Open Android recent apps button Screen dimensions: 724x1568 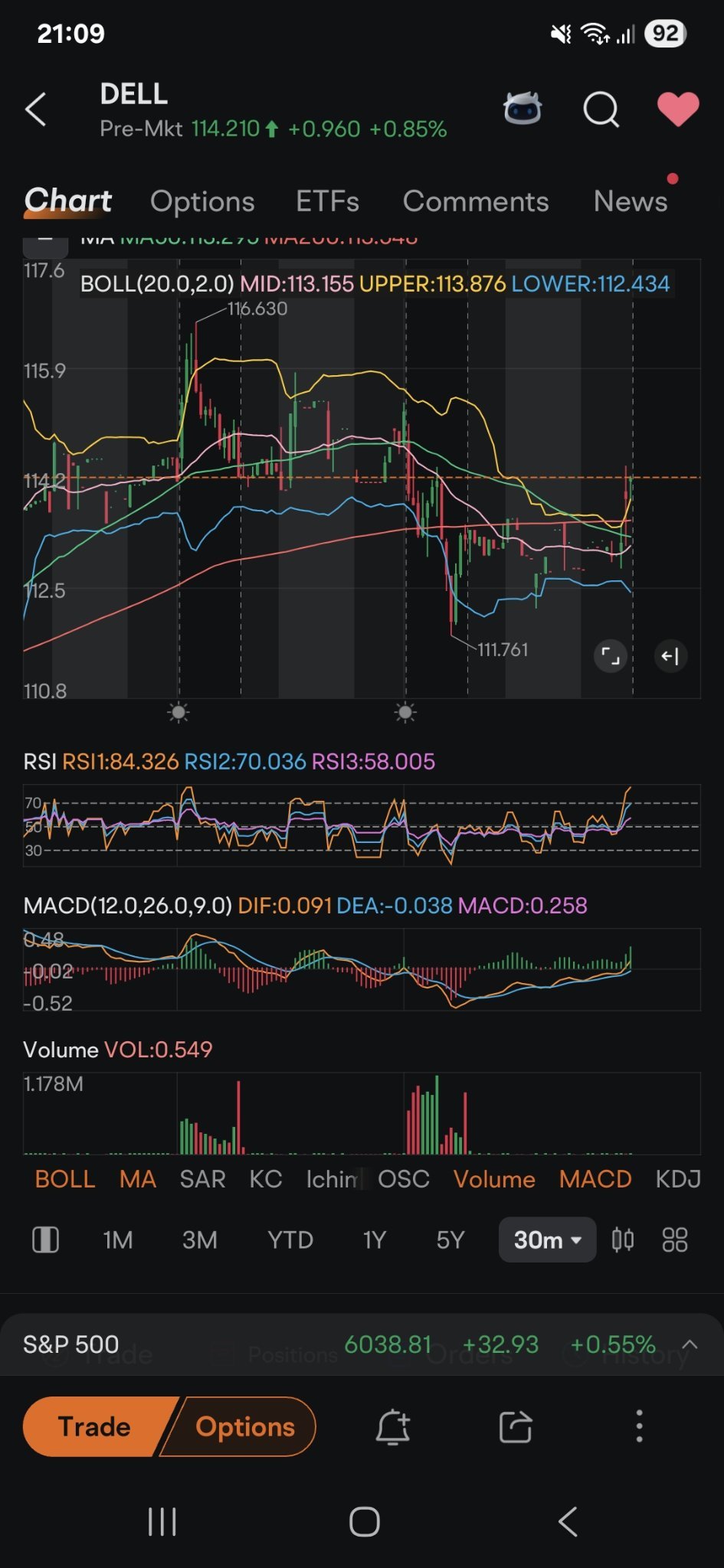coord(162,1521)
